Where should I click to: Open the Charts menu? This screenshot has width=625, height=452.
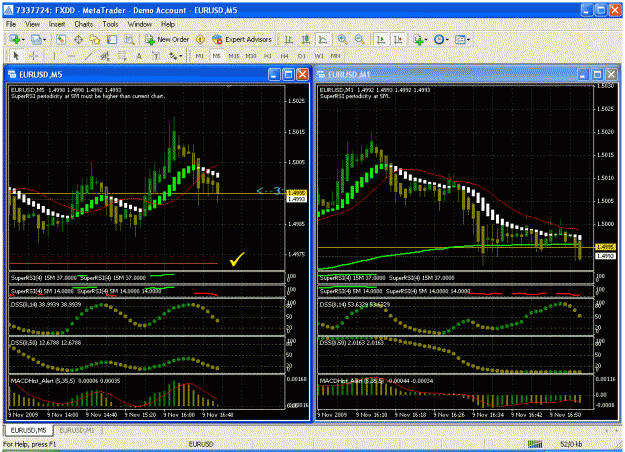click(x=84, y=24)
